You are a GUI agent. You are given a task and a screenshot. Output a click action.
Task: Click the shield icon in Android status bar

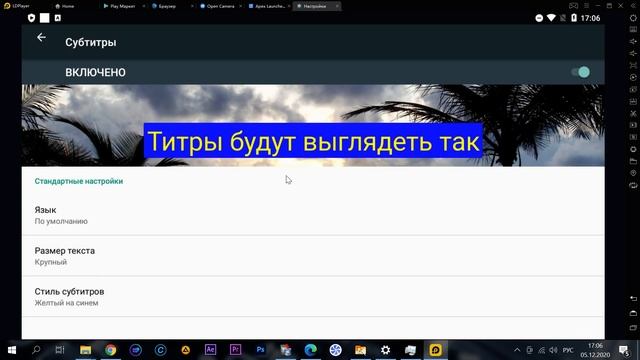click(x=31, y=18)
